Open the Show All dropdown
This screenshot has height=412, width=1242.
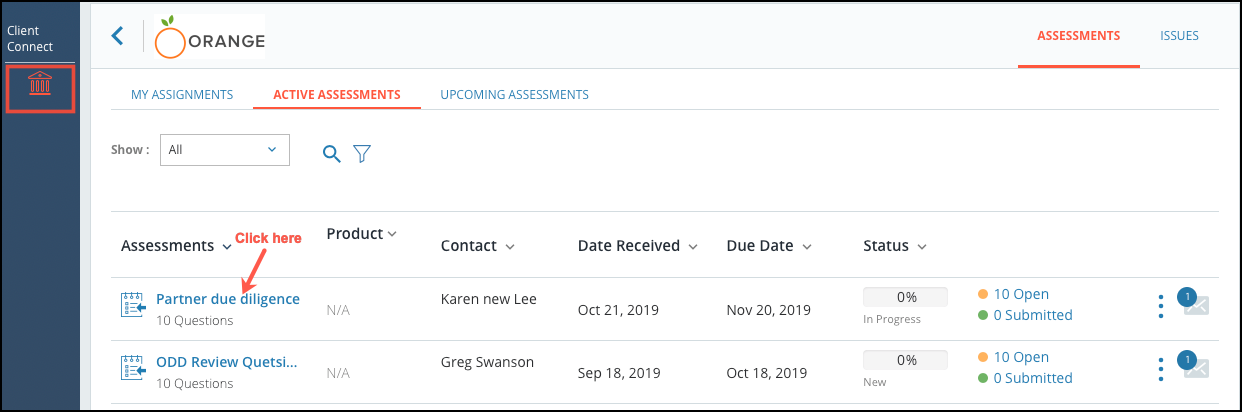(x=225, y=150)
